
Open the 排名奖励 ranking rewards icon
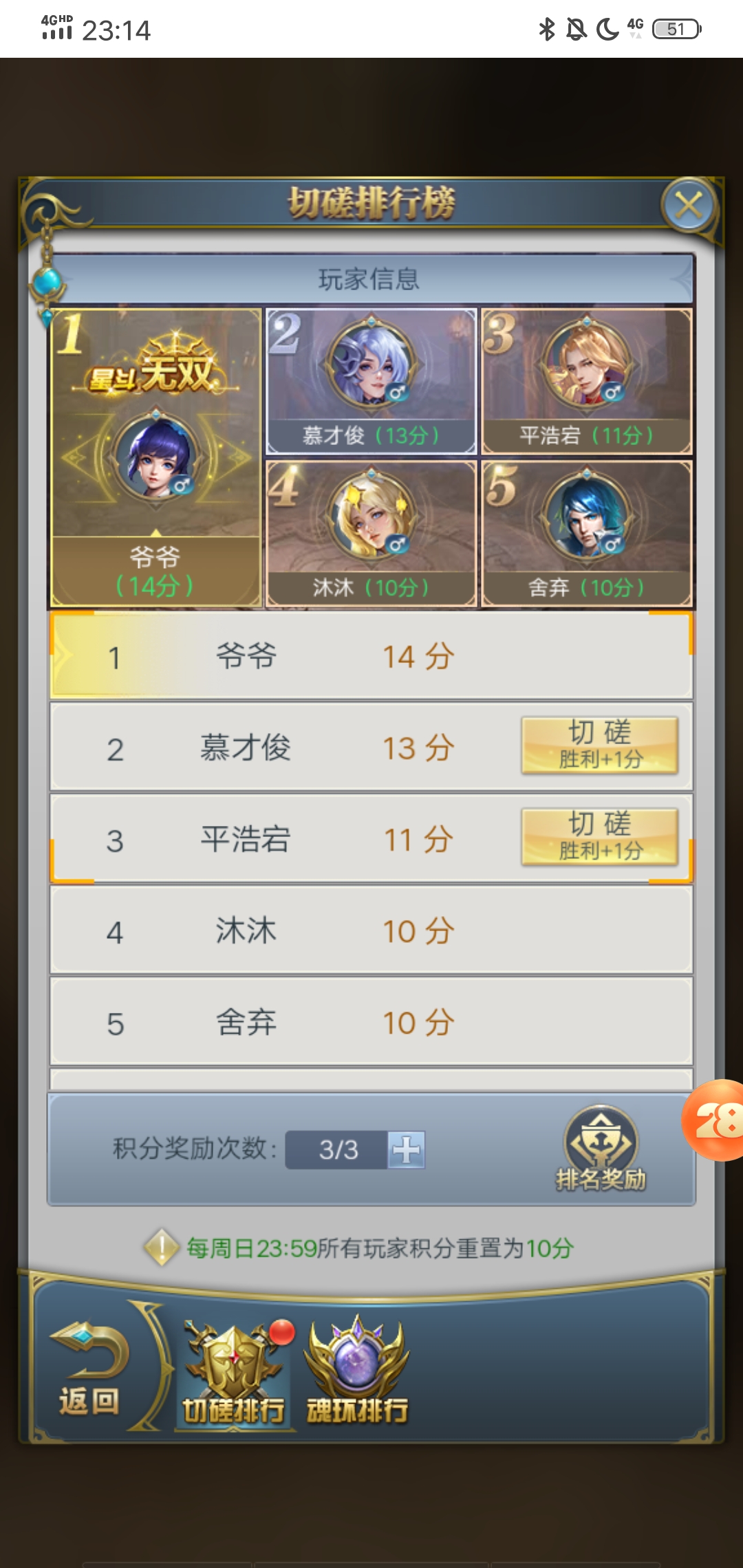tap(601, 1148)
